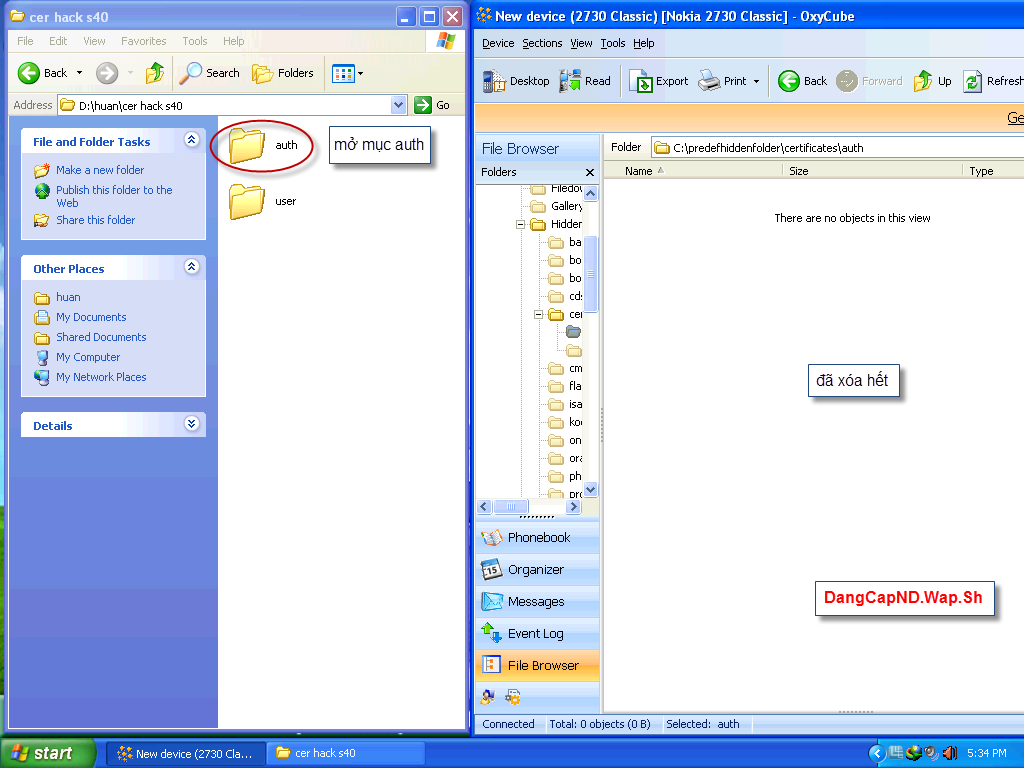This screenshot has width=1024, height=768.
Task: Select the cm folder in tree
Action: (566, 369)
